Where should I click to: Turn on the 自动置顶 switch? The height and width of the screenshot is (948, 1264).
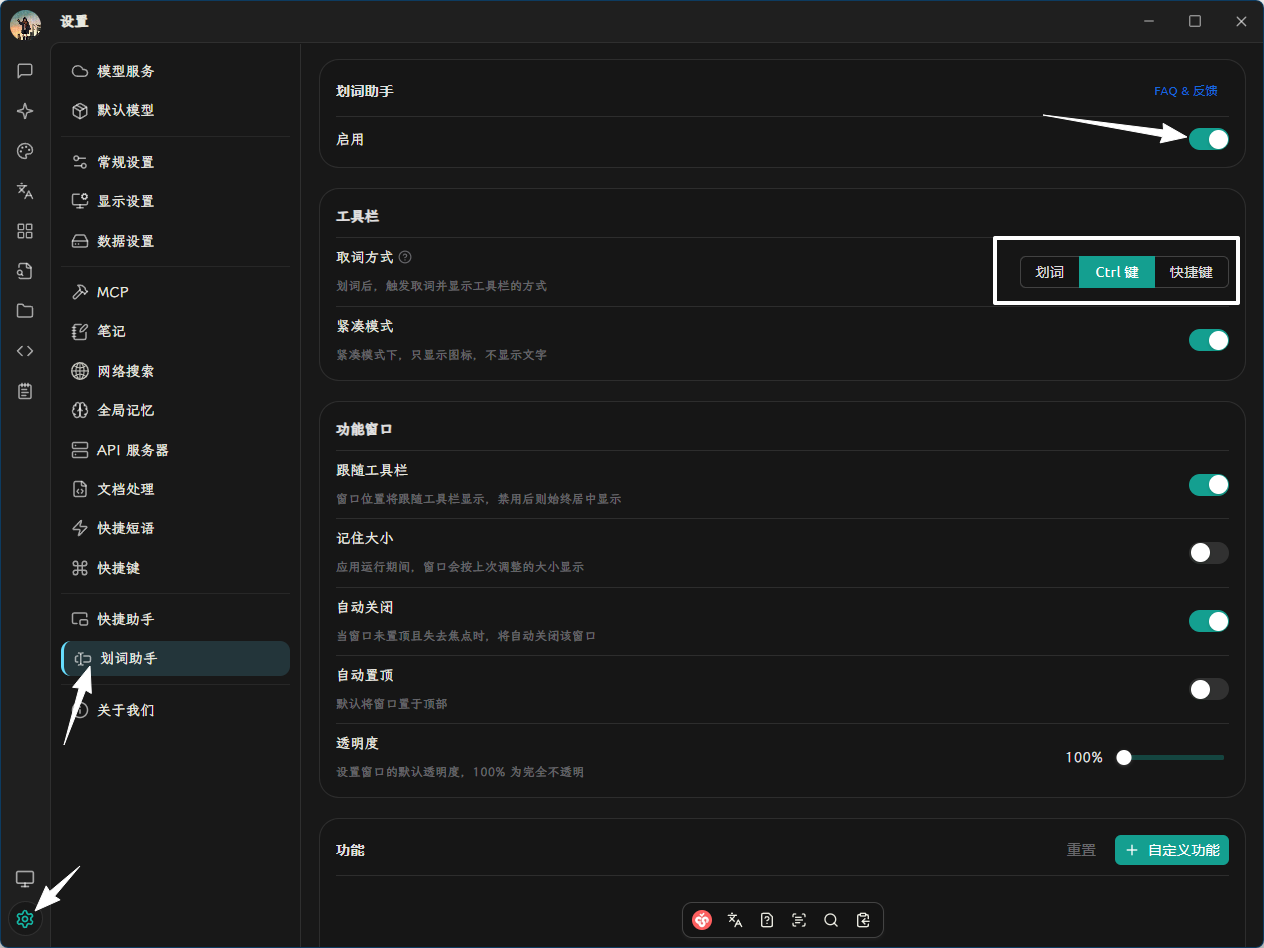coord(1208,689)
